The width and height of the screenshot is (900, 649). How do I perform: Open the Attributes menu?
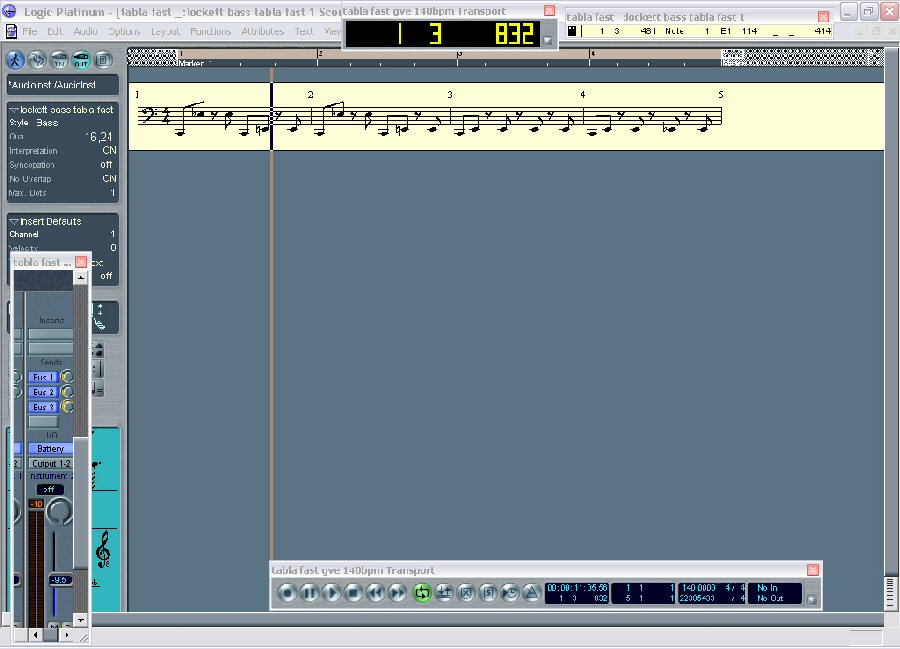click(x=262, y=31)
